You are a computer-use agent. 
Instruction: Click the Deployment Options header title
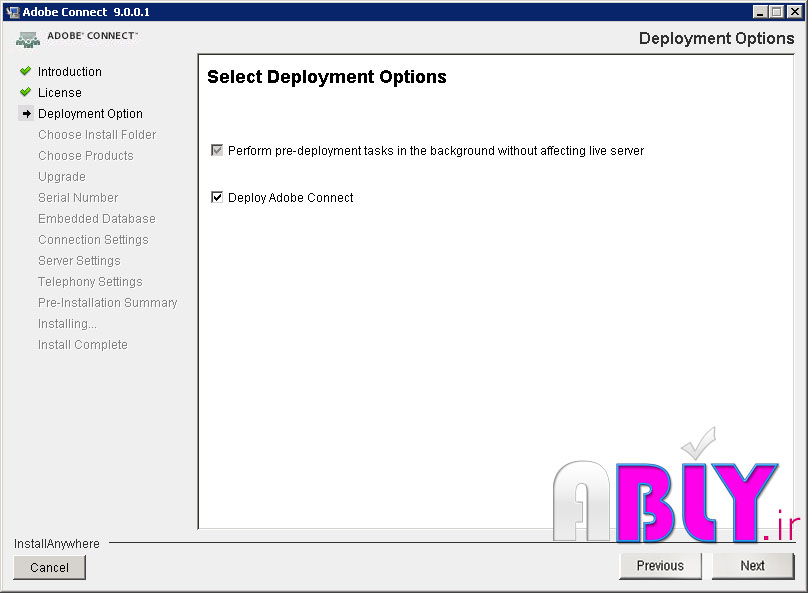click(716, 39)
